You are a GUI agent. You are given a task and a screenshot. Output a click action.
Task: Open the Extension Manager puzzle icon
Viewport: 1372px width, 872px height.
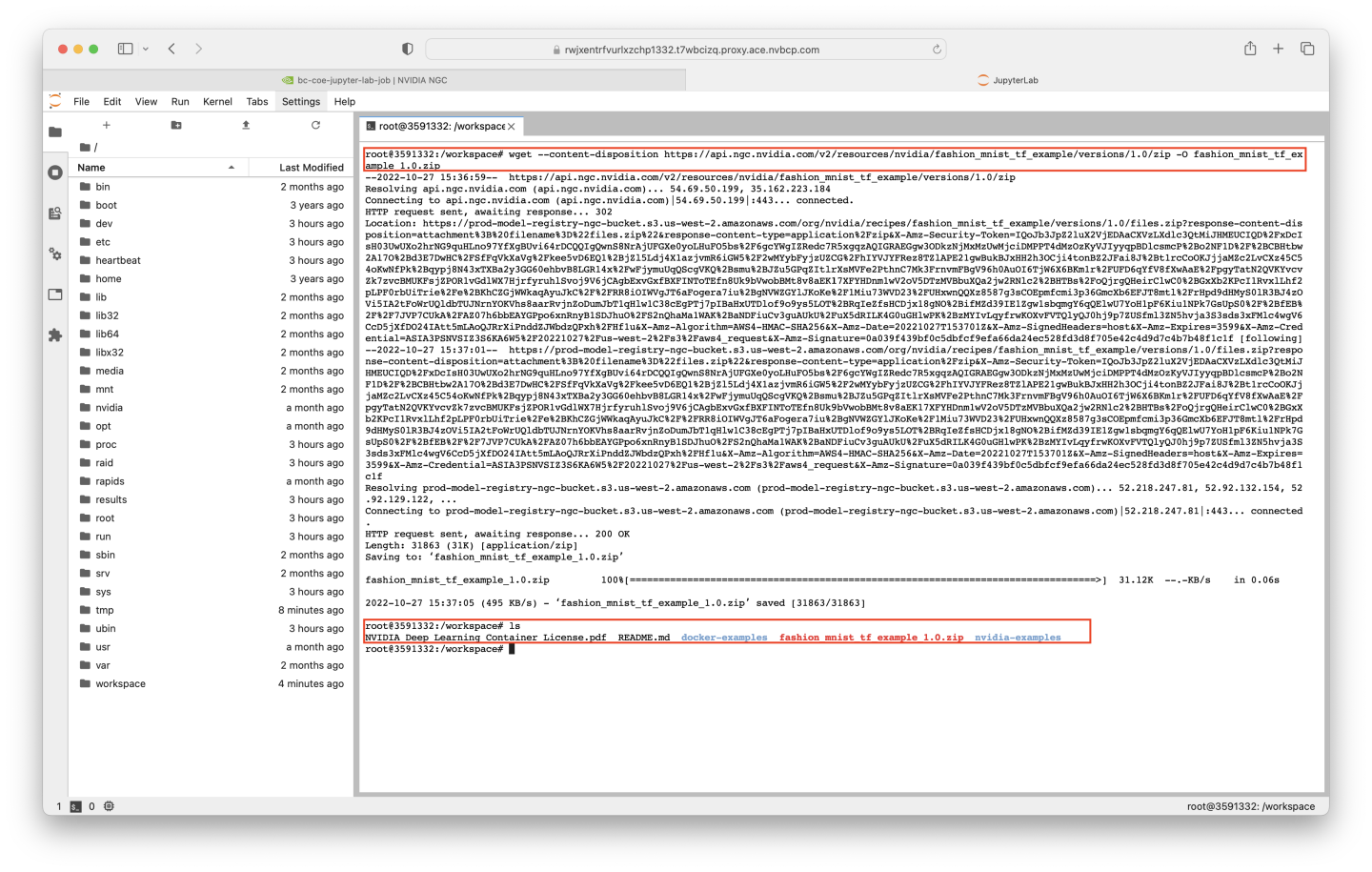pos(55,333)
